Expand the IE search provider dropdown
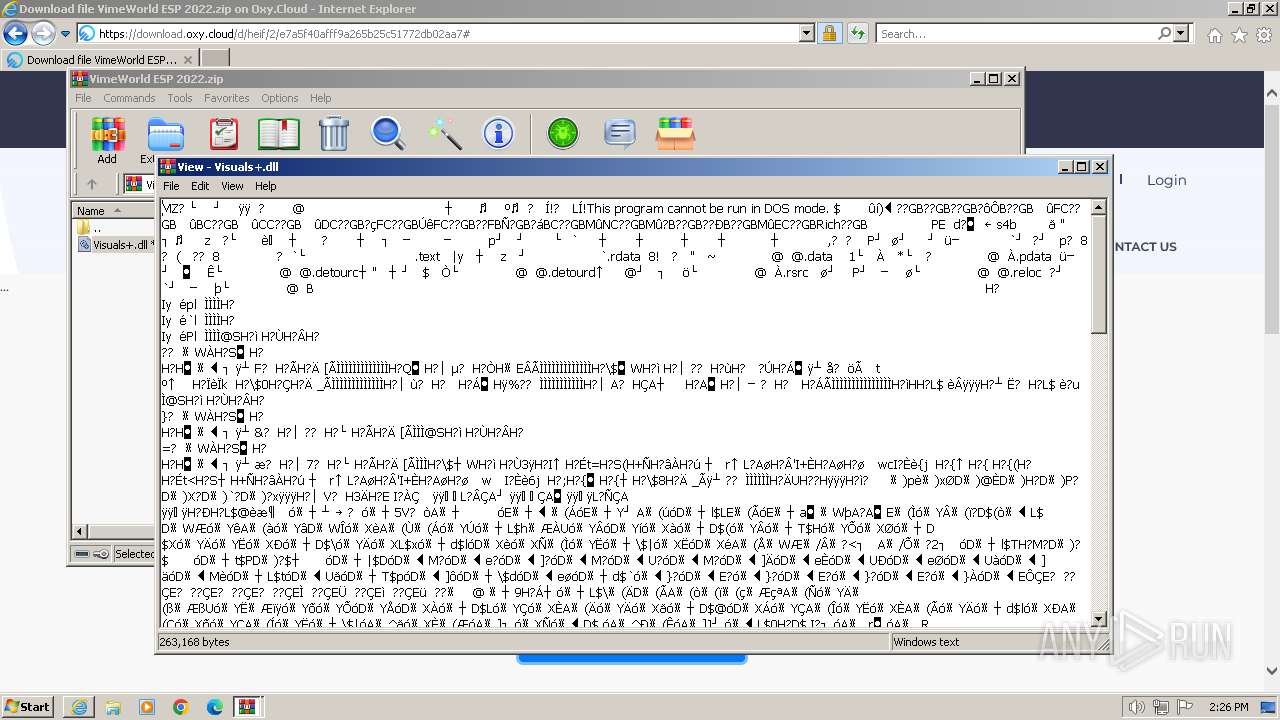The image size is (1280, 720). (x=1181, y=33)
